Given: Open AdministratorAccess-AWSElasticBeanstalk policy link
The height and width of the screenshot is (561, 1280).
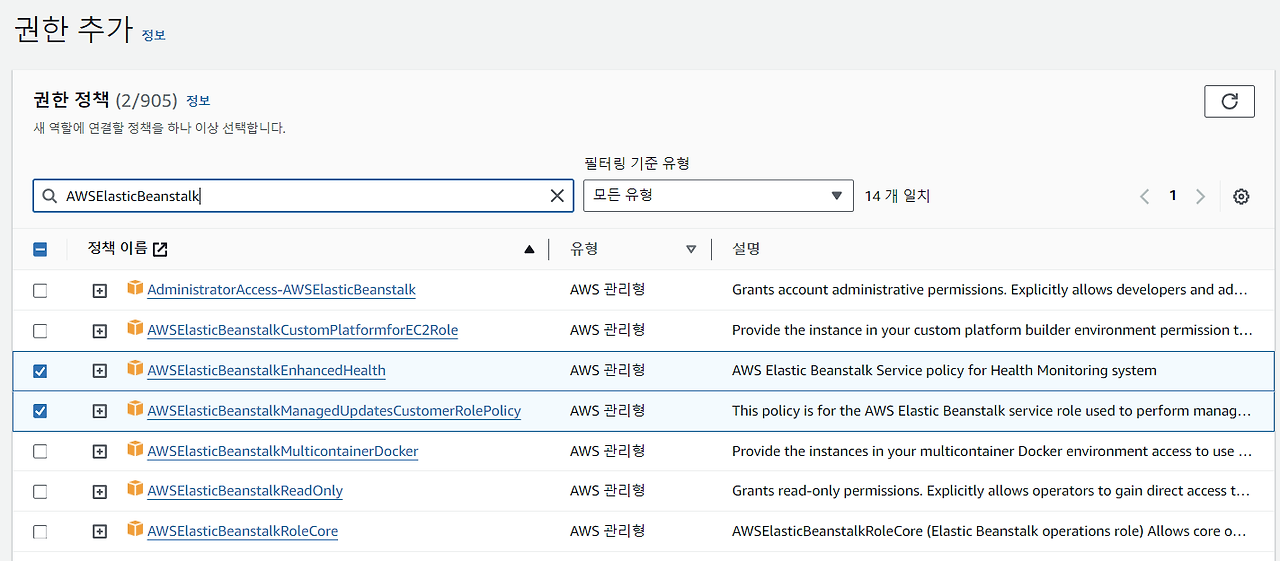Looking at the screenshot, I should click(281, 290).
